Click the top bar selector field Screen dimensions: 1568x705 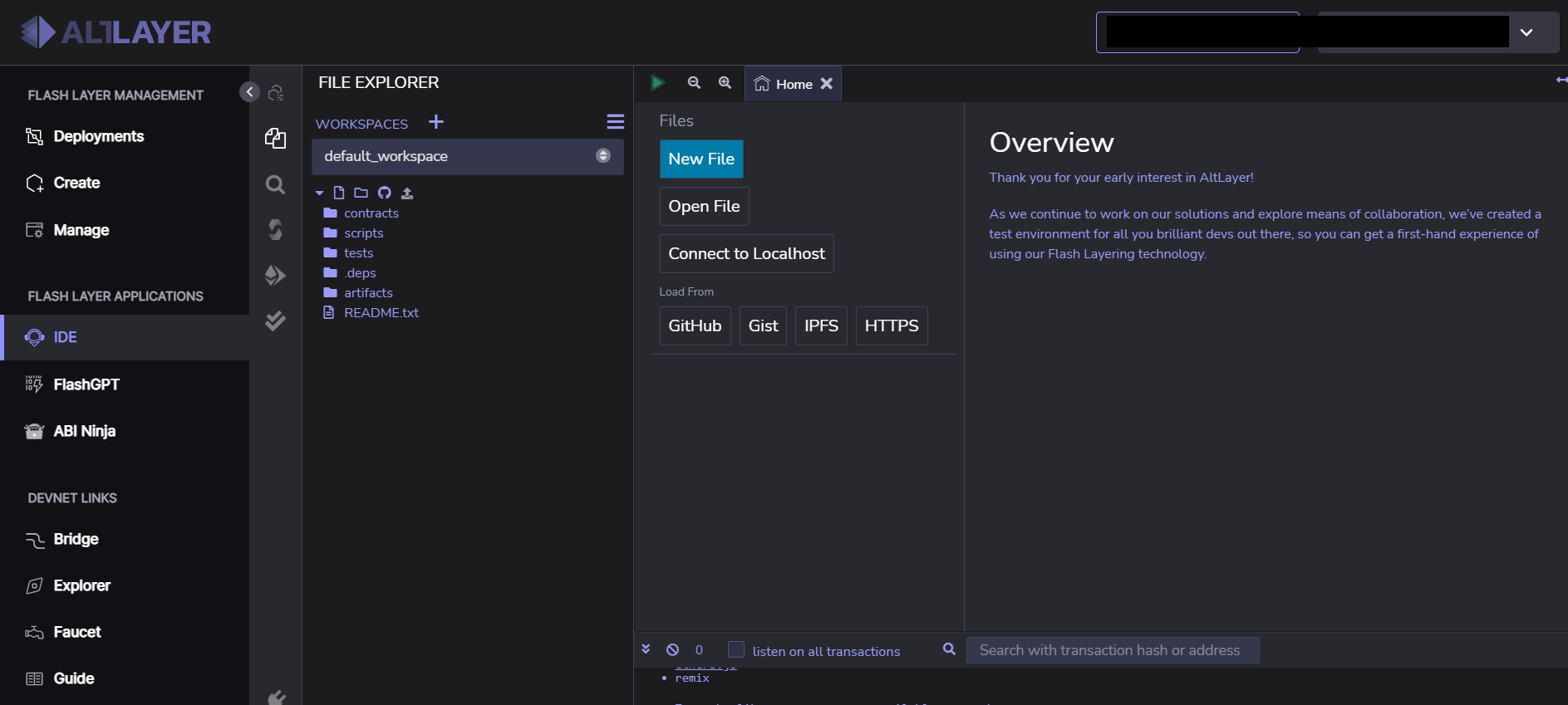pyautogui.click(x=1197, y=32)
